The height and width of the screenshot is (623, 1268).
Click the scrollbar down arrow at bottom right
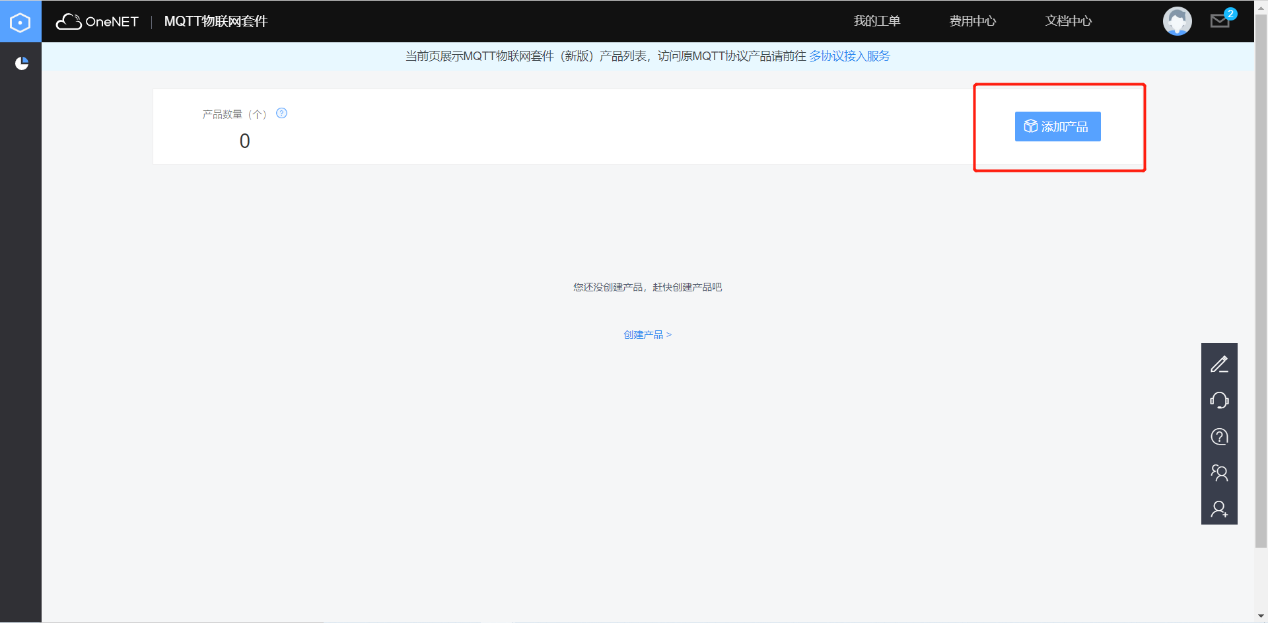(x=1260, y=615)
